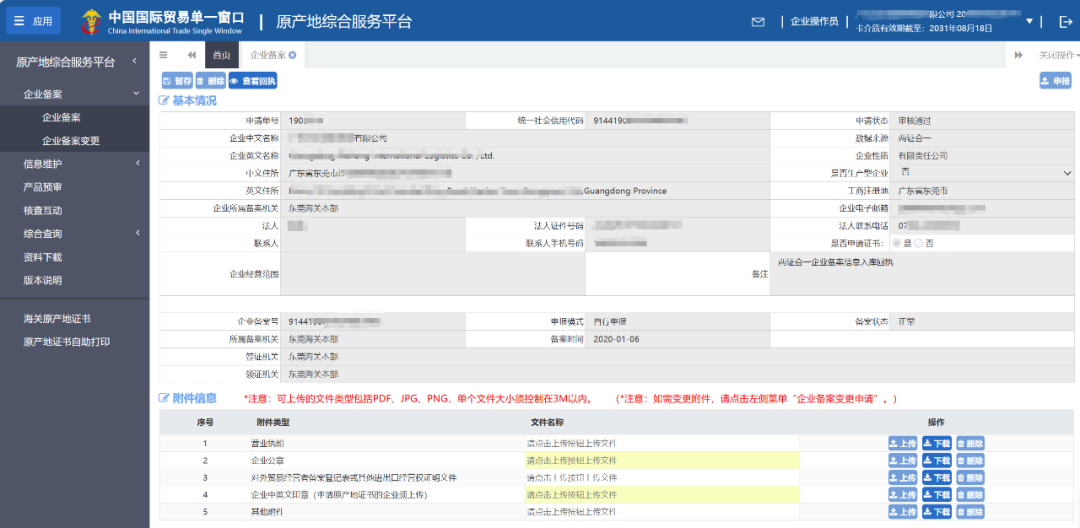Collapse the 原产地综合服务平台 sidebar header
Image resolution: width=1080 pixels, height=528 pixels.
coord(74,62)
